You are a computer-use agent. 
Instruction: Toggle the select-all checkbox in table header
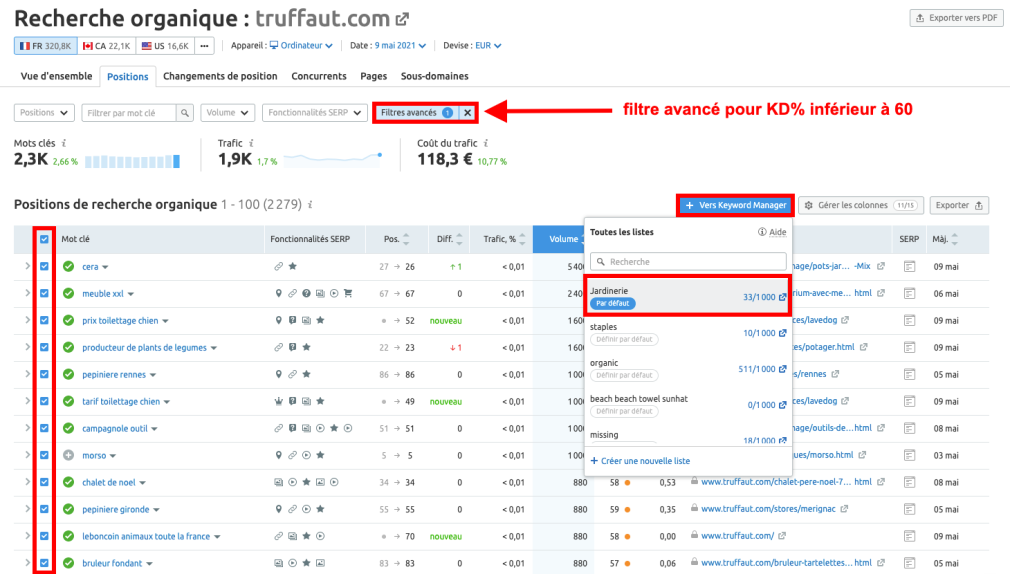pos(44,239)
